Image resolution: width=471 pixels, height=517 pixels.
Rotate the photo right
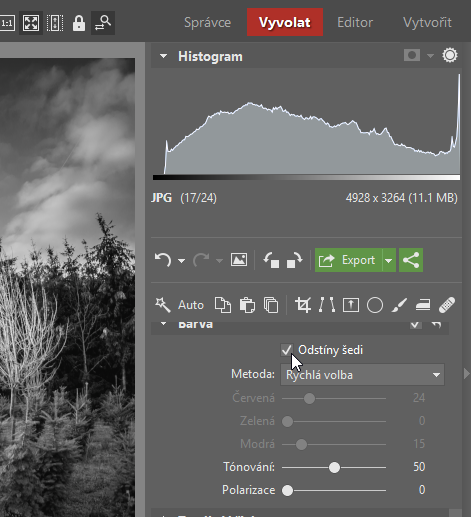[x=294, y=260]
